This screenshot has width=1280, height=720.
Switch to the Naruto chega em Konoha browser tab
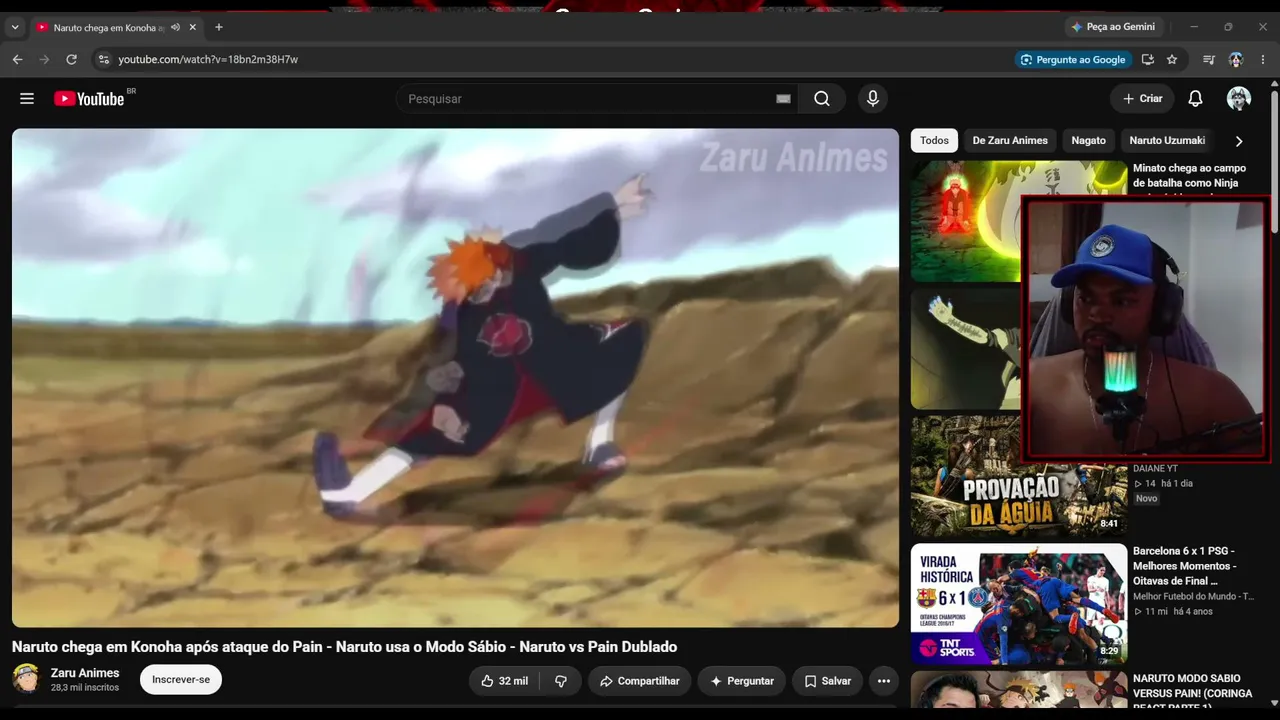pos(109,27)
